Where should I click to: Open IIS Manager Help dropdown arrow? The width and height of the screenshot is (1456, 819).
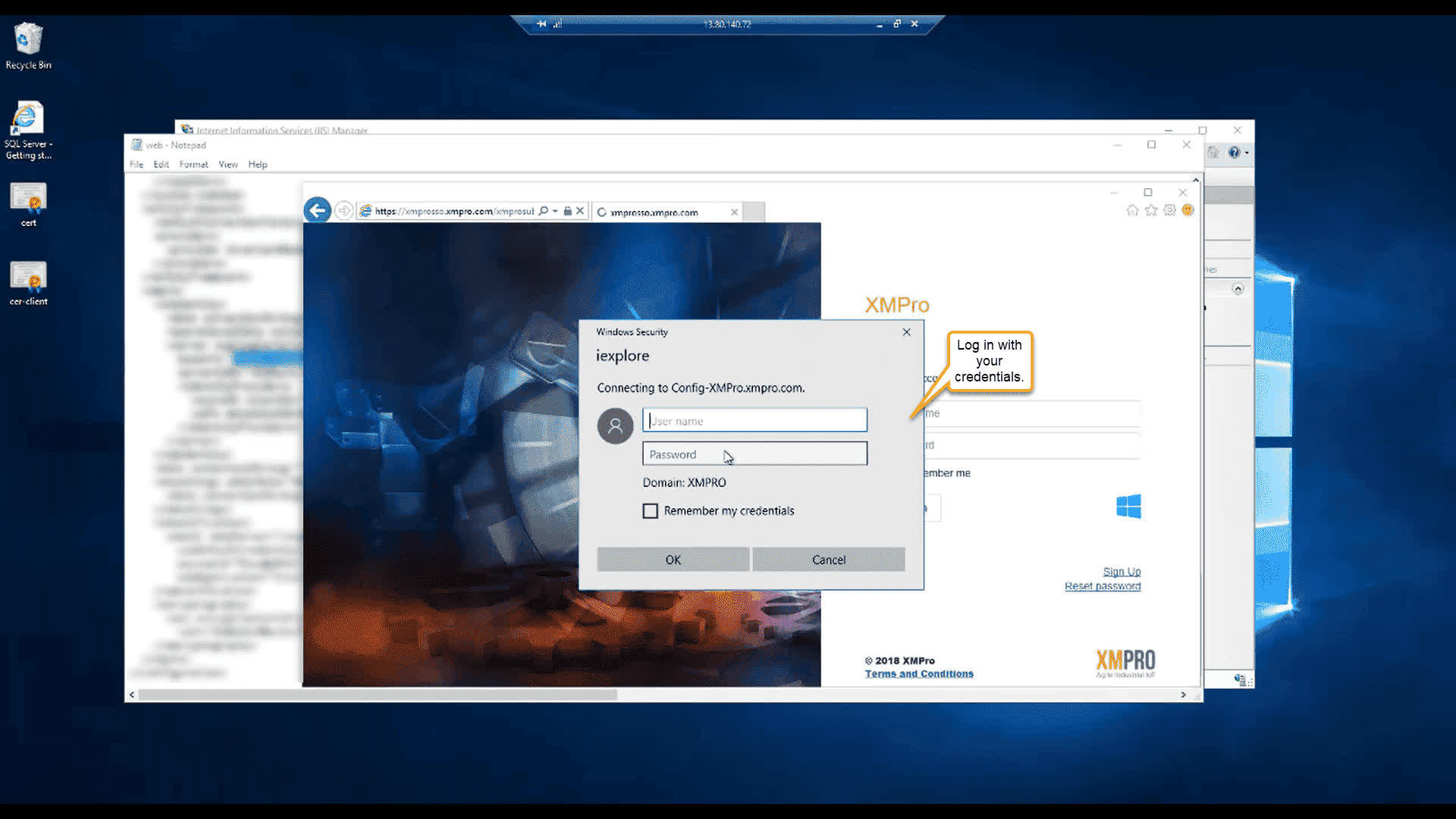[x=1247, y=152]
